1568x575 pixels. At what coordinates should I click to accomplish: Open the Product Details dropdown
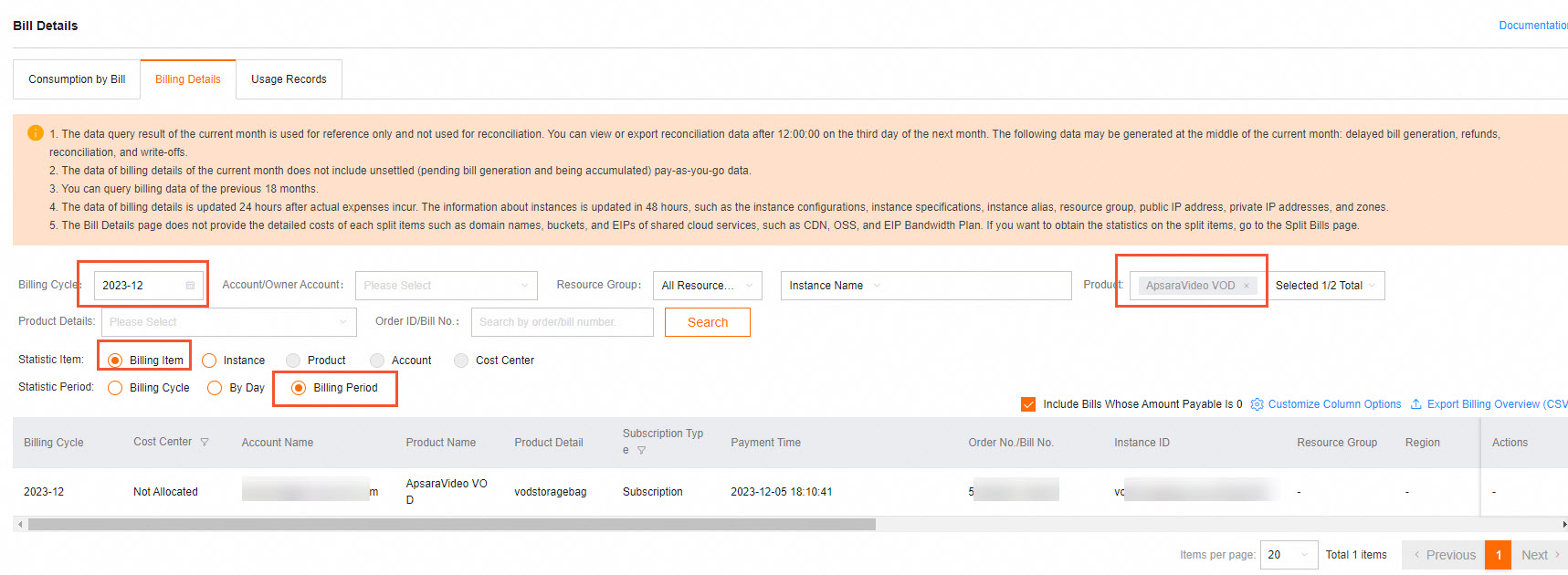229,322
